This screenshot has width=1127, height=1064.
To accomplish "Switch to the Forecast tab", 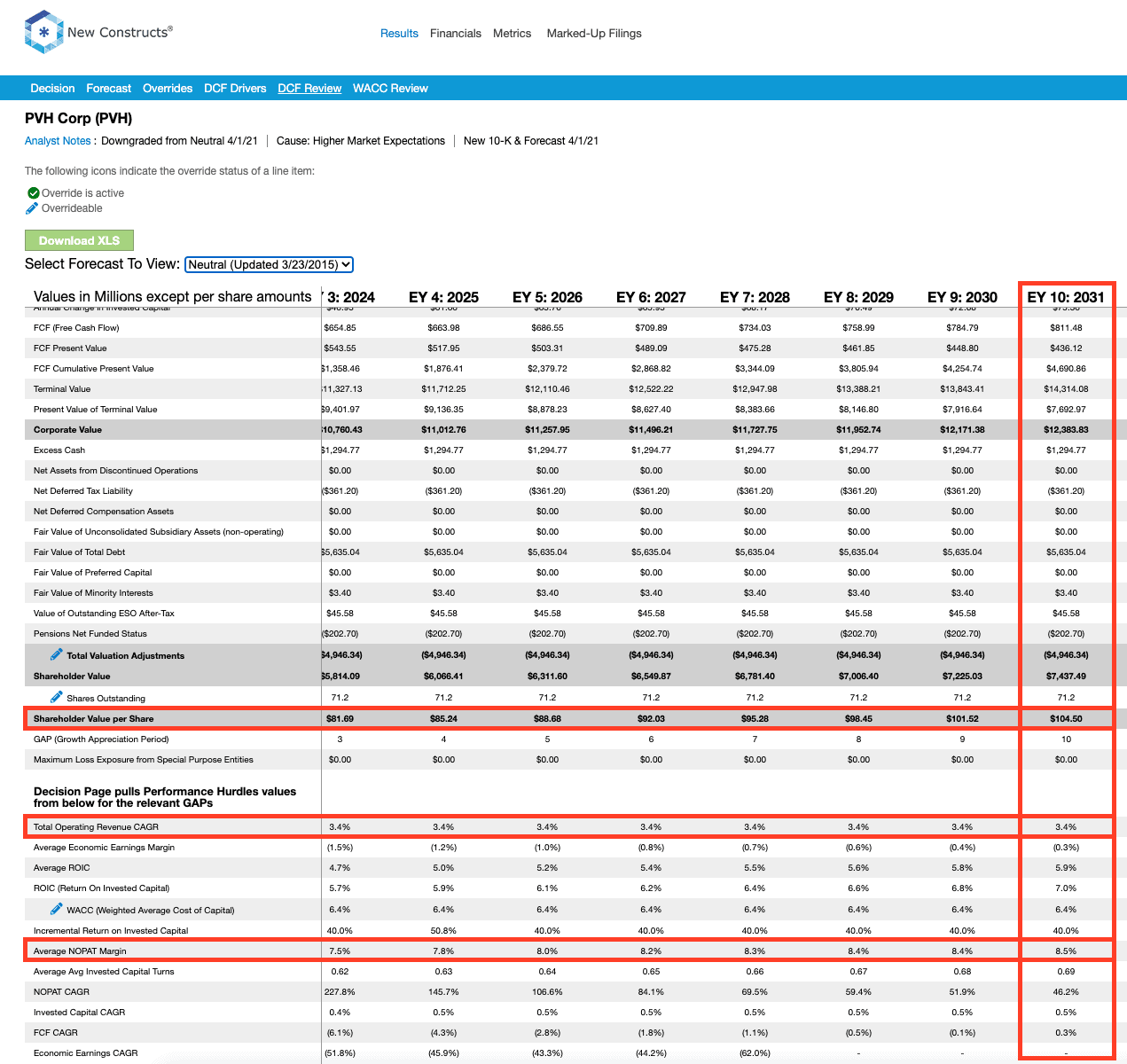I will pos(109,89).
